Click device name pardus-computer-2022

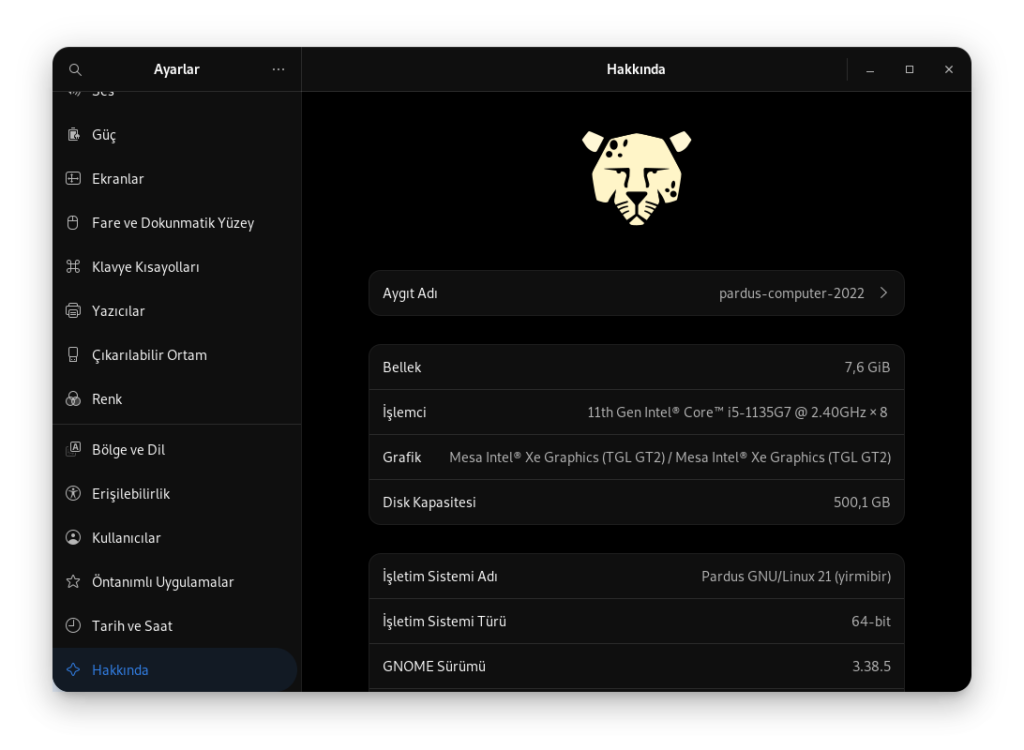792,293
